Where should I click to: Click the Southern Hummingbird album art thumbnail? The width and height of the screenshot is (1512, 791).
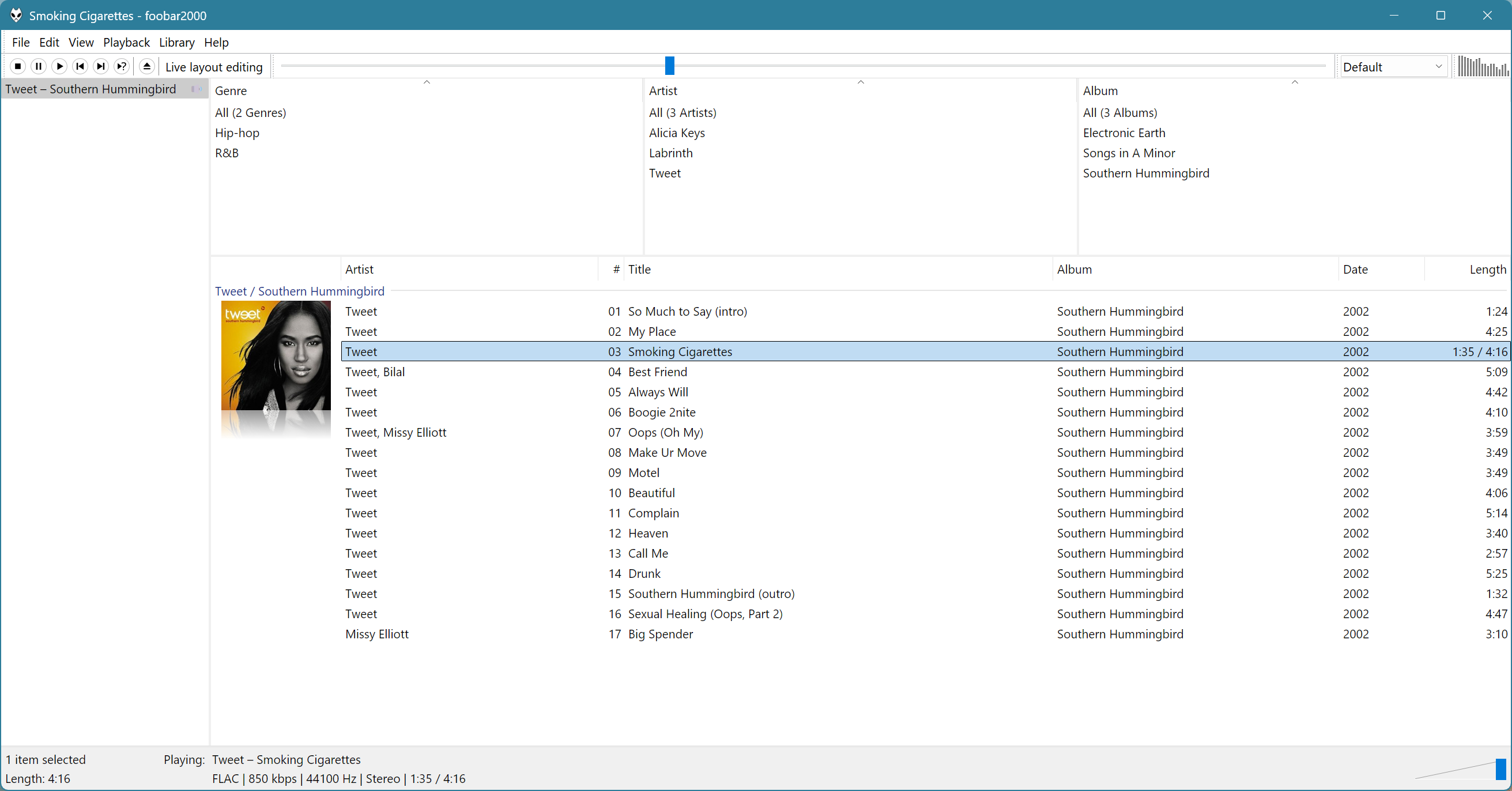click(x=276, y=355)
